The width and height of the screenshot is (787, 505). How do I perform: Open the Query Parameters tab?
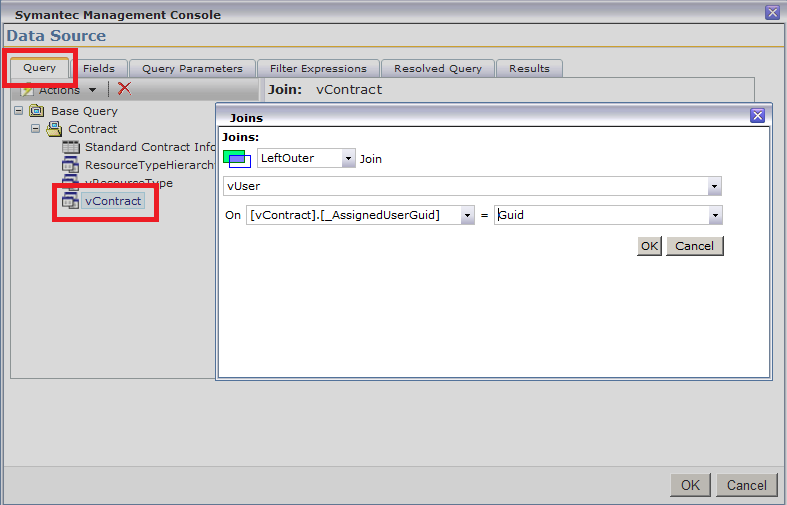pyautogui.click(x=192, y=69)
